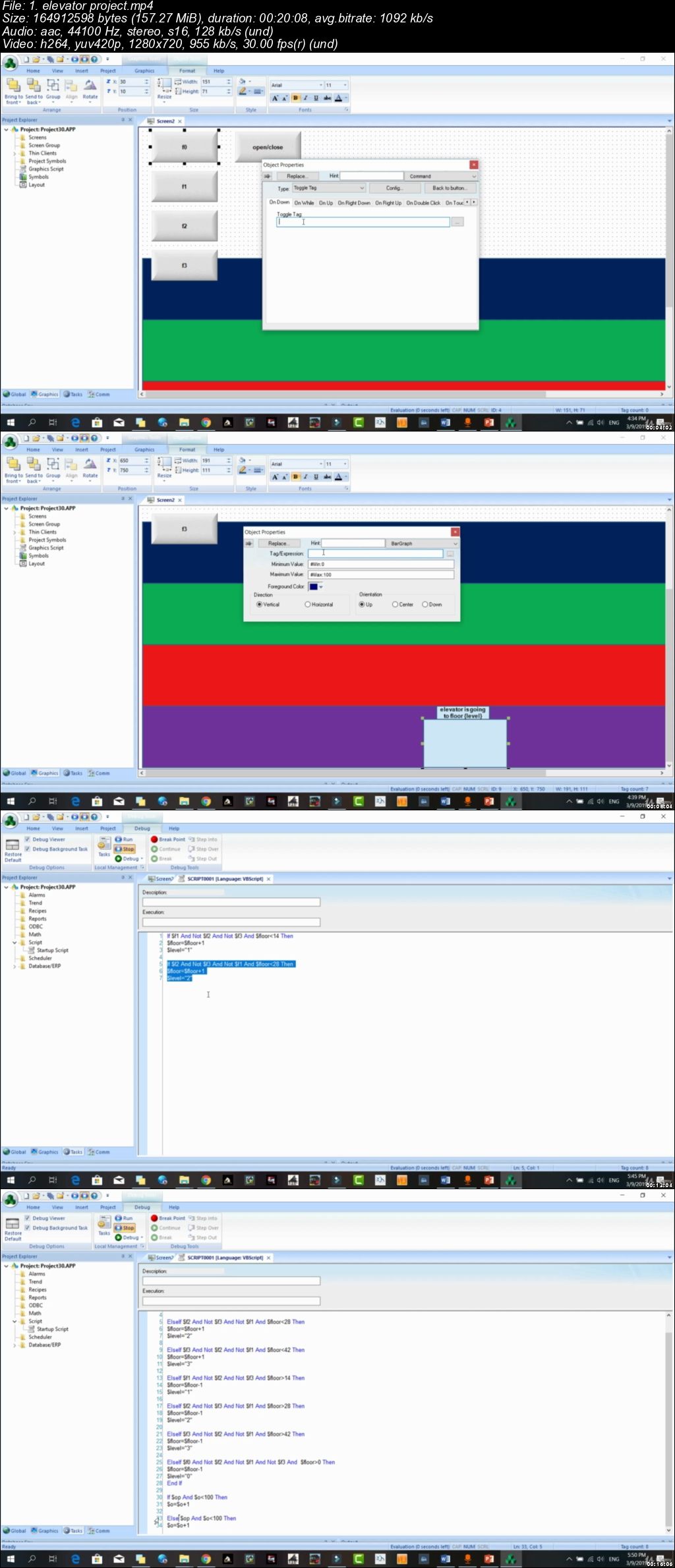Click the Back to button... button
Viewport: 675px width, 1568px height.
coord(449,188)
